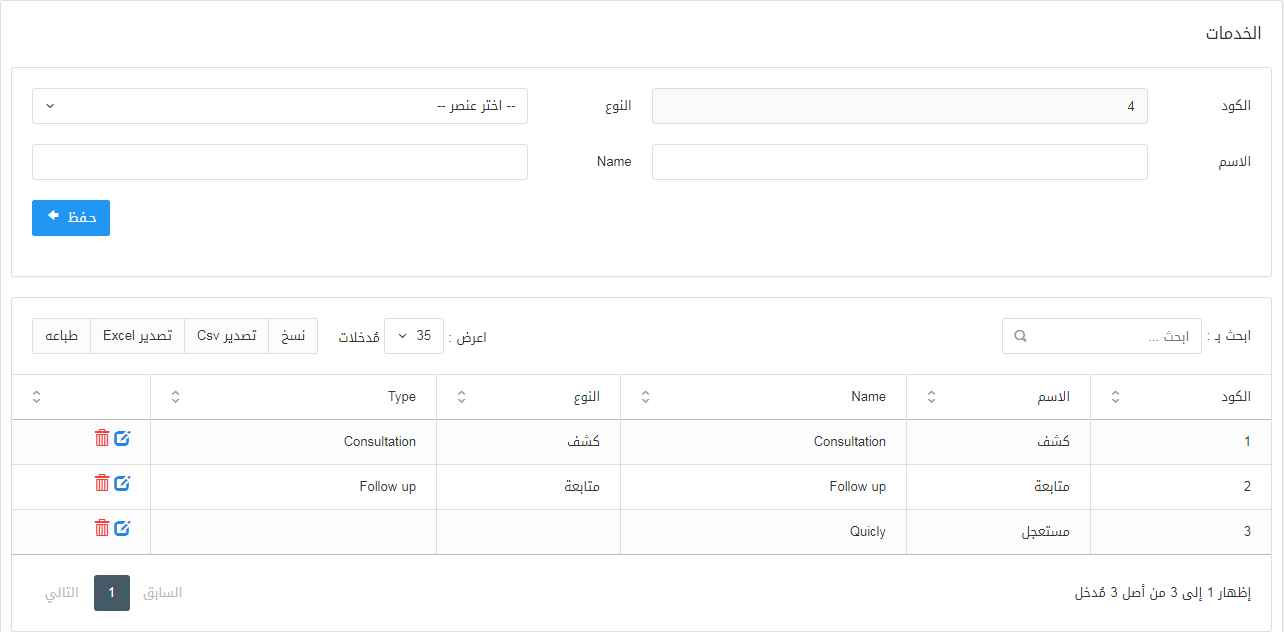
Task: Click the طباعه print button
Action: click(62, 336)
